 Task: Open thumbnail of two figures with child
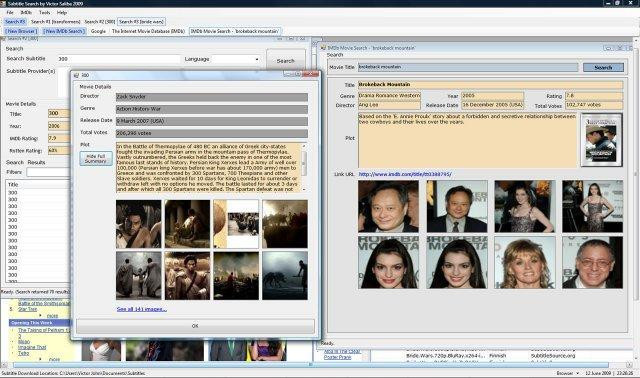[138, 276]
